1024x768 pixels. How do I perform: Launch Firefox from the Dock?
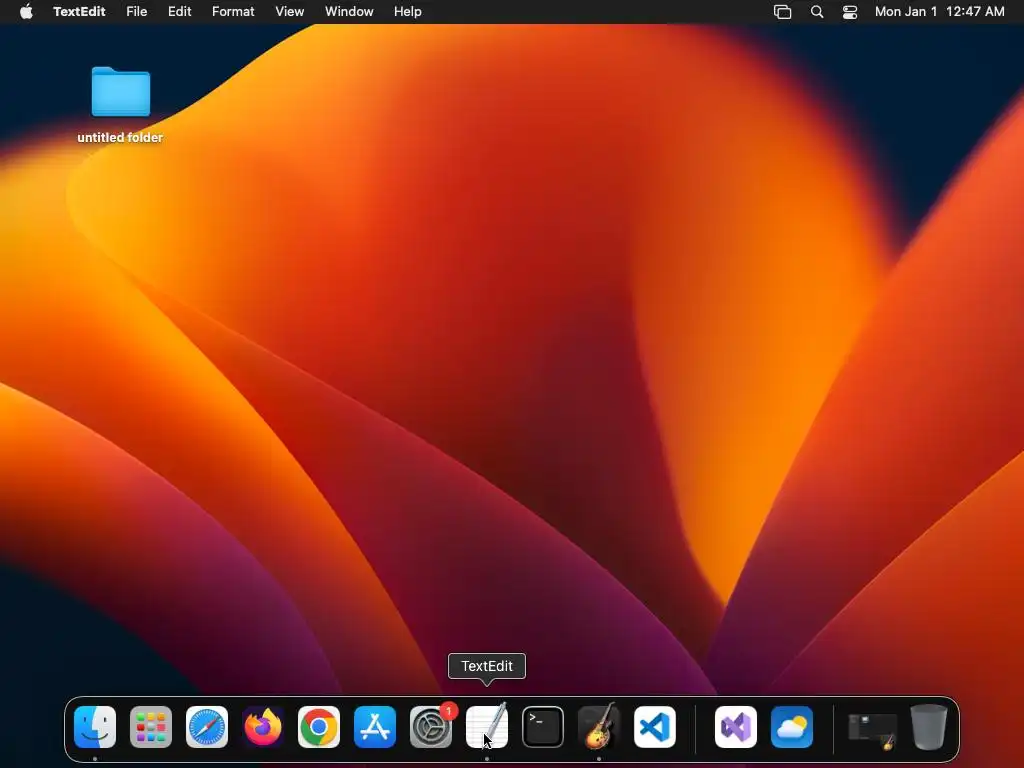263,727
